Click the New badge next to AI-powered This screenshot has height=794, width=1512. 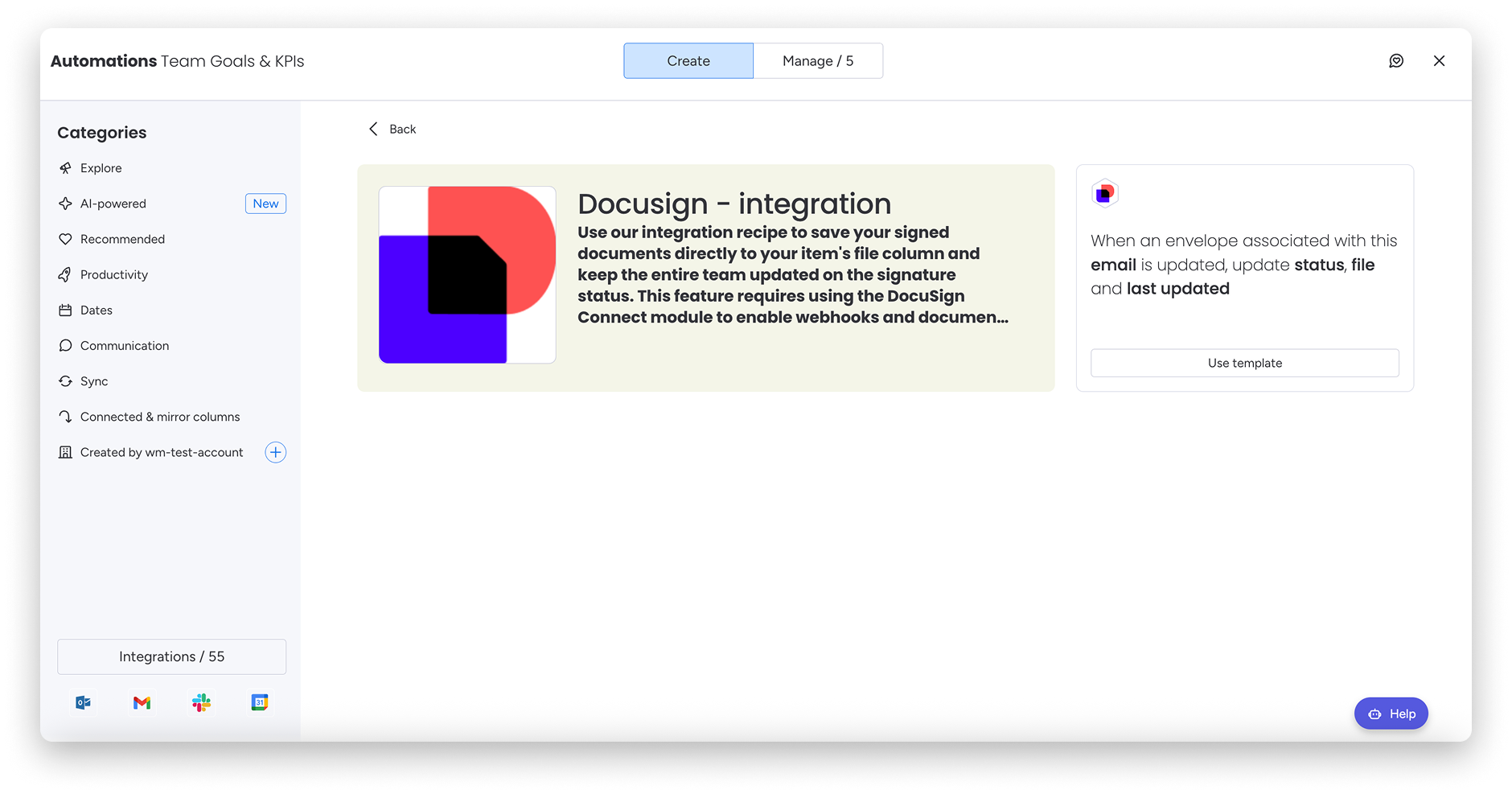265,203
